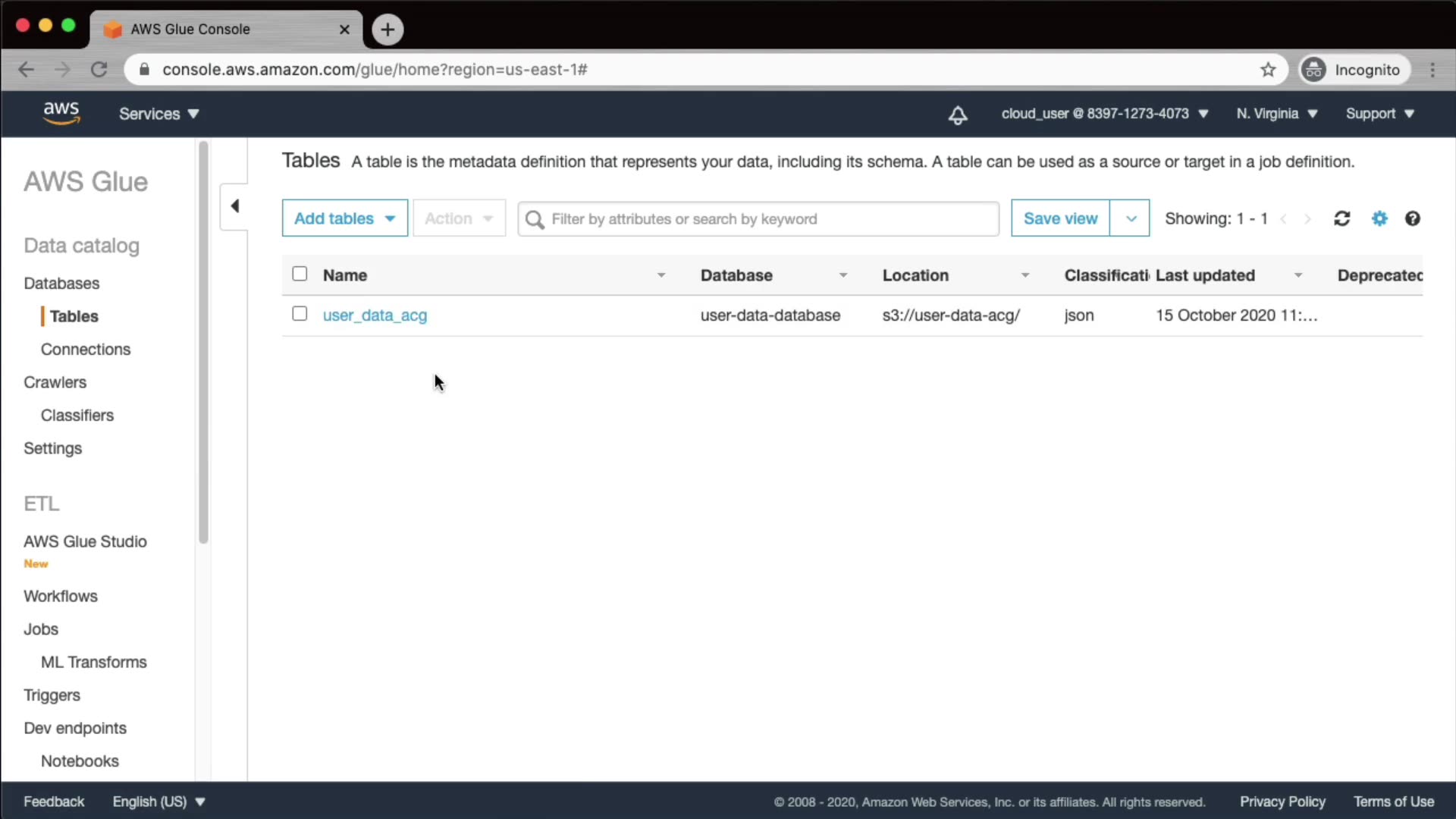Click the AWS logo home icon
Screen dimensions: 1456x819
coord(61,113)
